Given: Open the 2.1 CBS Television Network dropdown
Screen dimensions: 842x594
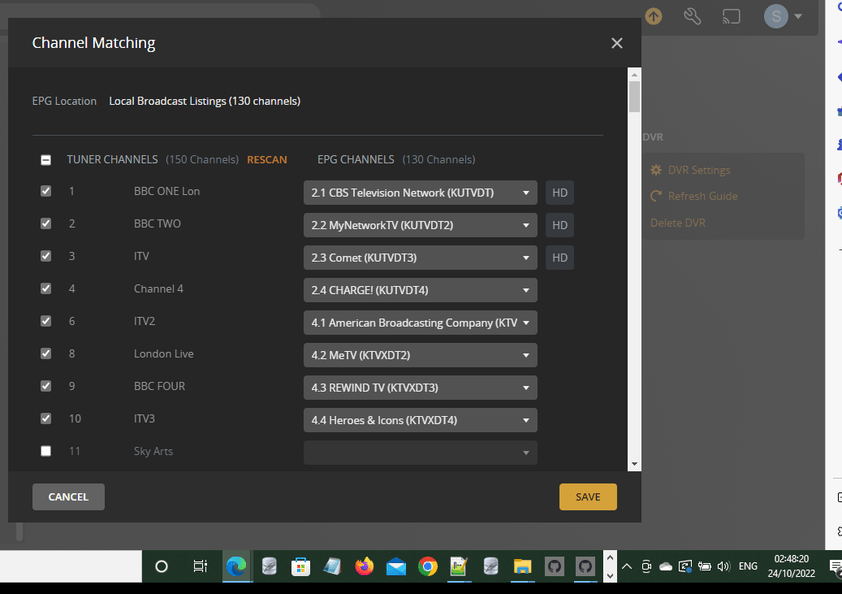Looking at the screenshot, I should point(420,193).
